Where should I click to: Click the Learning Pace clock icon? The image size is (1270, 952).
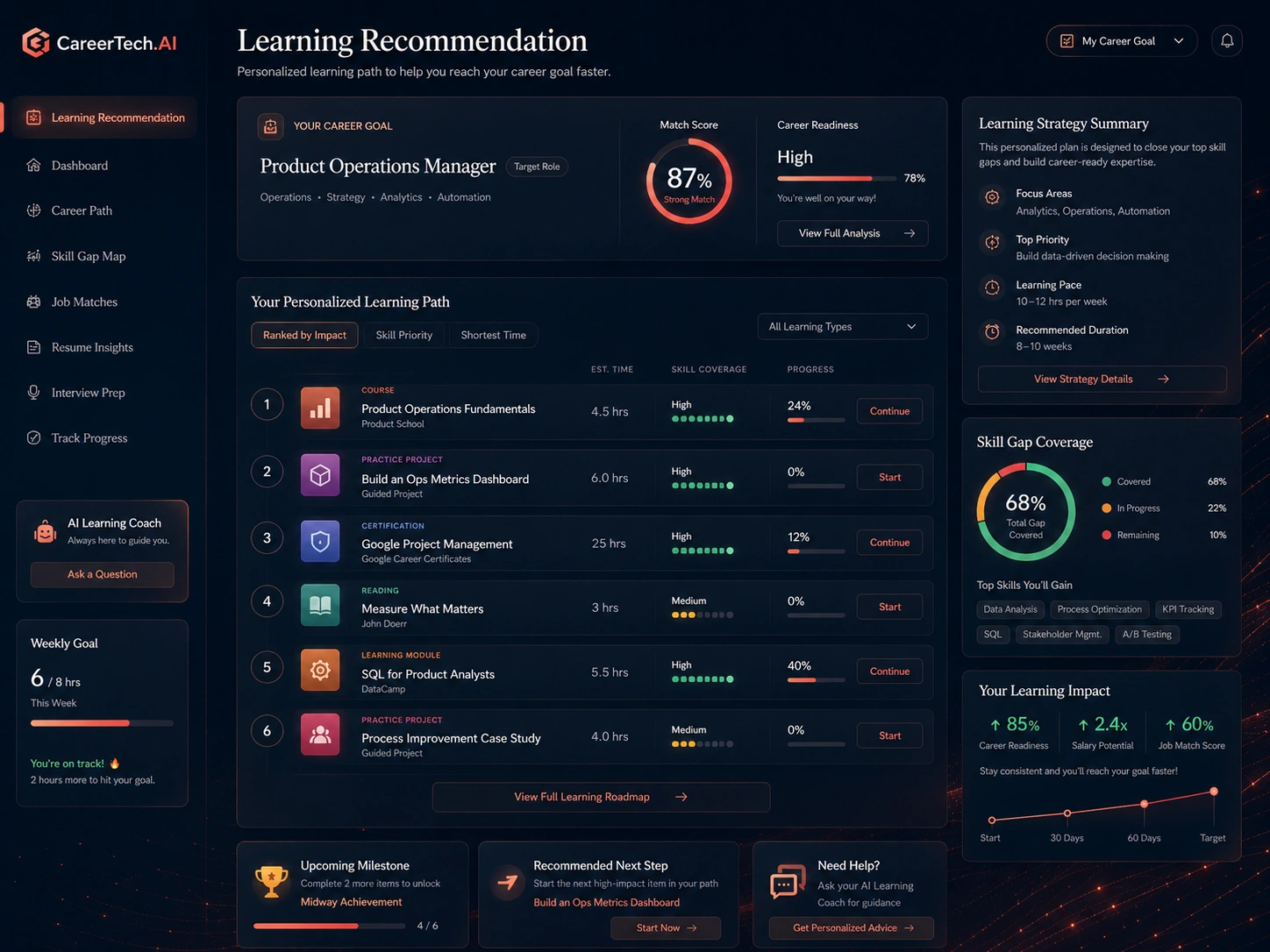[x=992, y=288]
